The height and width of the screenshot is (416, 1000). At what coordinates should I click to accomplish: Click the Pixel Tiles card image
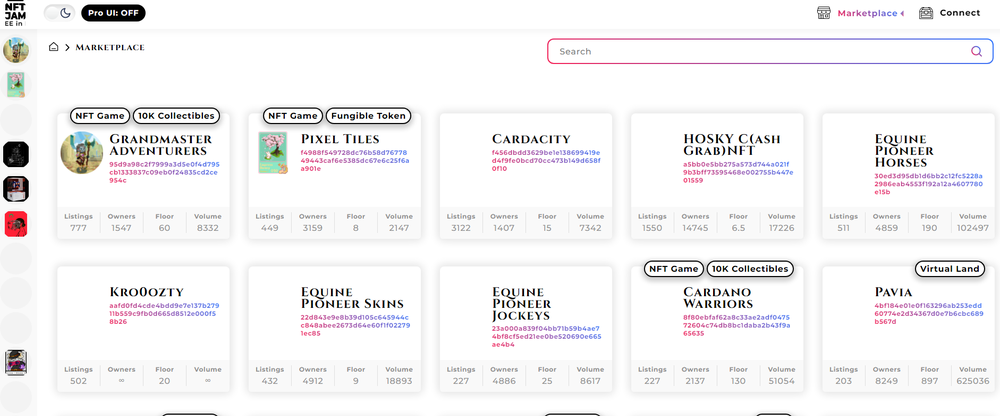point(272,152)
